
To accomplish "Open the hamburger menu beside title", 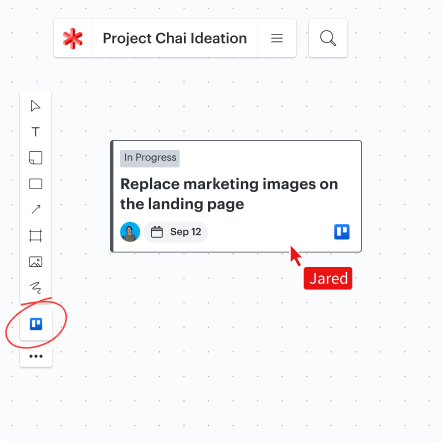I will point(277,38).
